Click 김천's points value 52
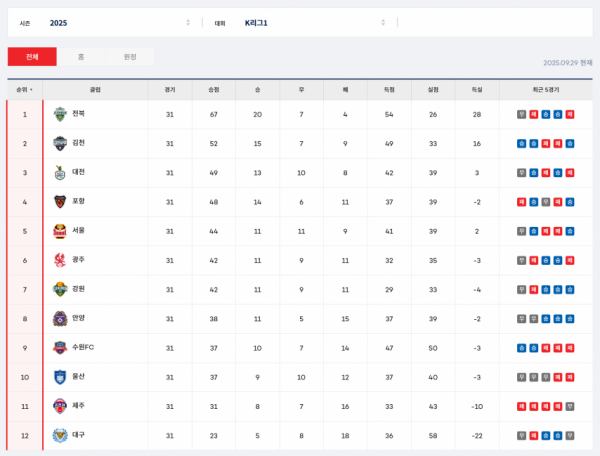Viewport: 600px width, 456px height. 214,143
